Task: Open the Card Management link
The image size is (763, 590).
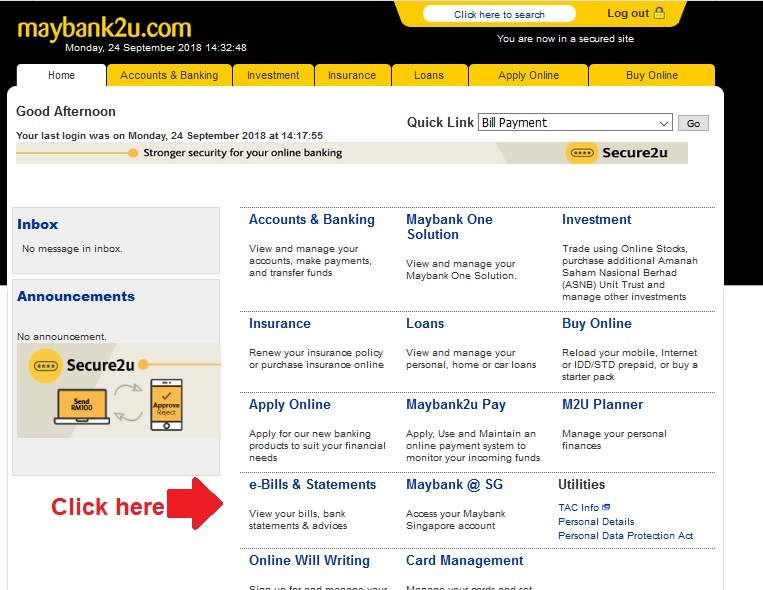Action: (464, 561)
